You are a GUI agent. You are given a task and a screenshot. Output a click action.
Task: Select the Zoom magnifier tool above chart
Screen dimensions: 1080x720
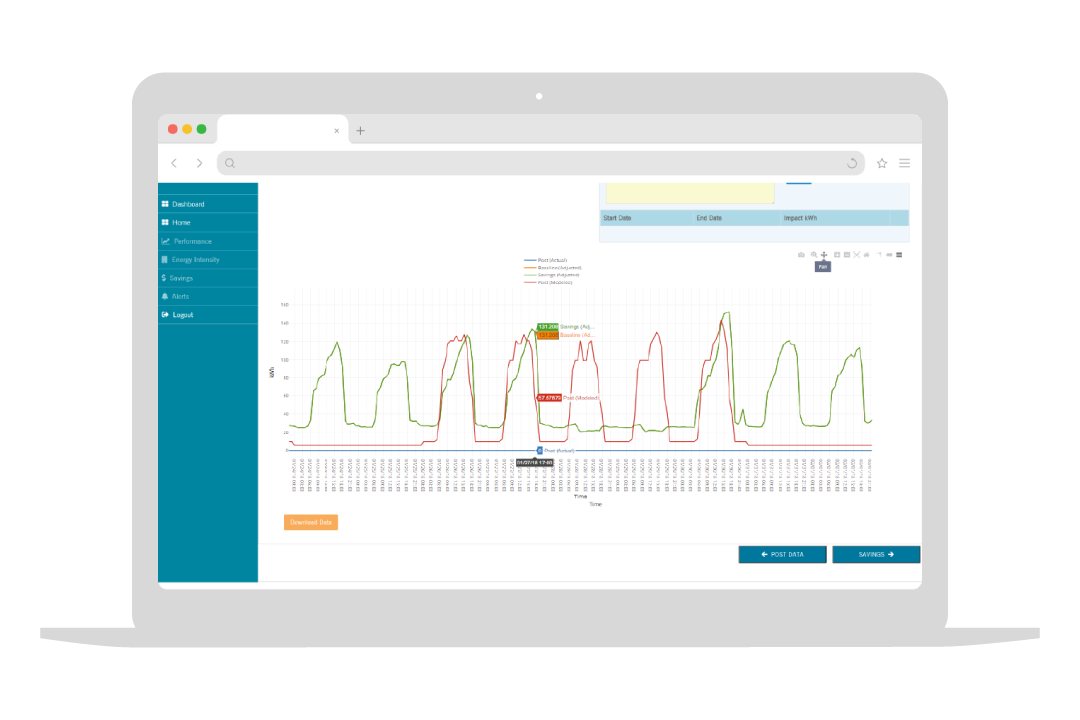pyautogui.click(x=814, y=255)
